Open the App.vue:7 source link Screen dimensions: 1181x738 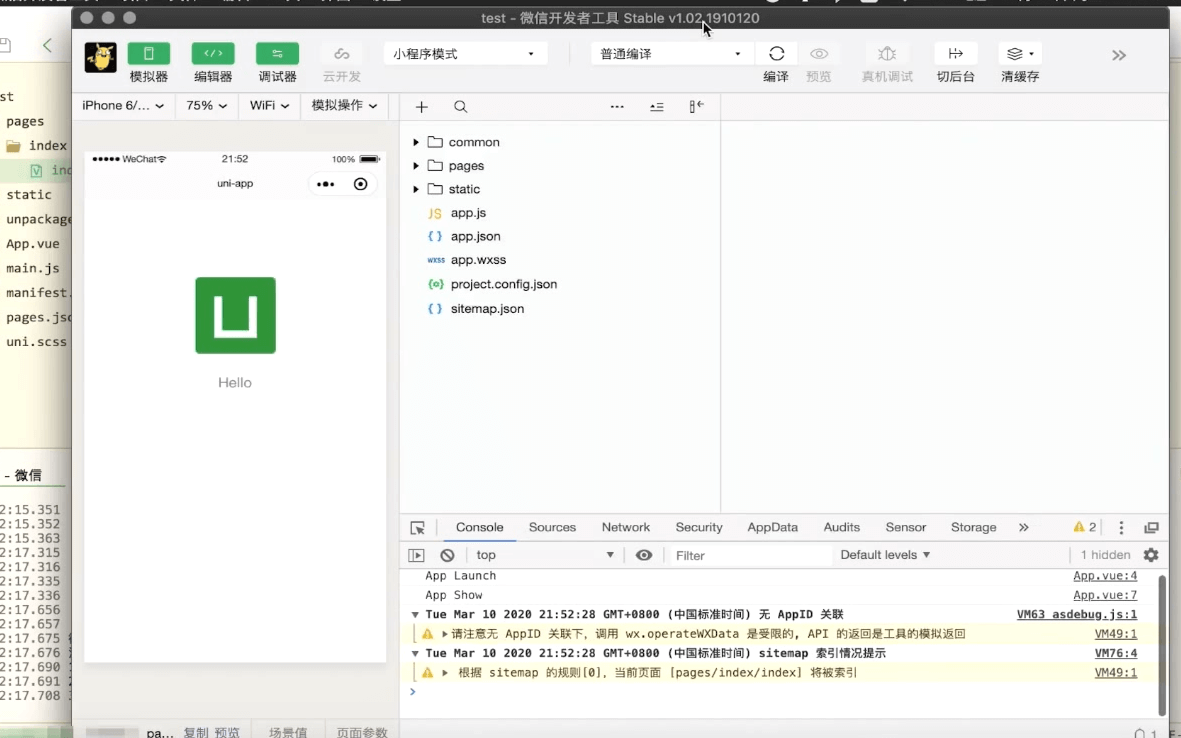click(1105, 595)
